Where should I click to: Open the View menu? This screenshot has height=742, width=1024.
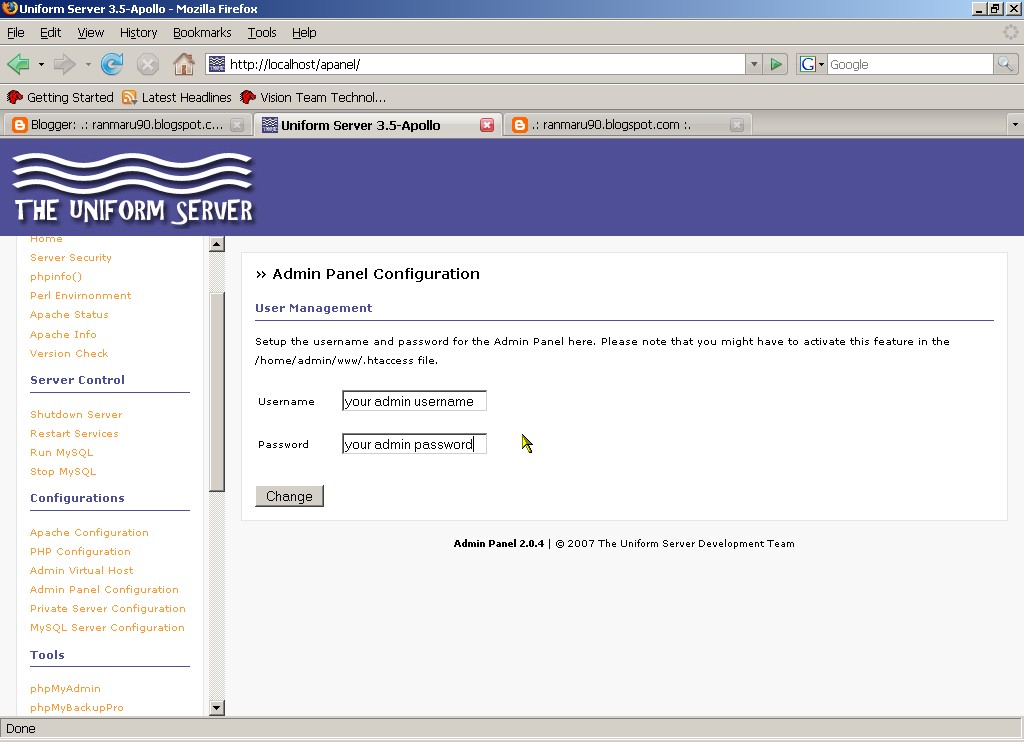coord(90,33)
